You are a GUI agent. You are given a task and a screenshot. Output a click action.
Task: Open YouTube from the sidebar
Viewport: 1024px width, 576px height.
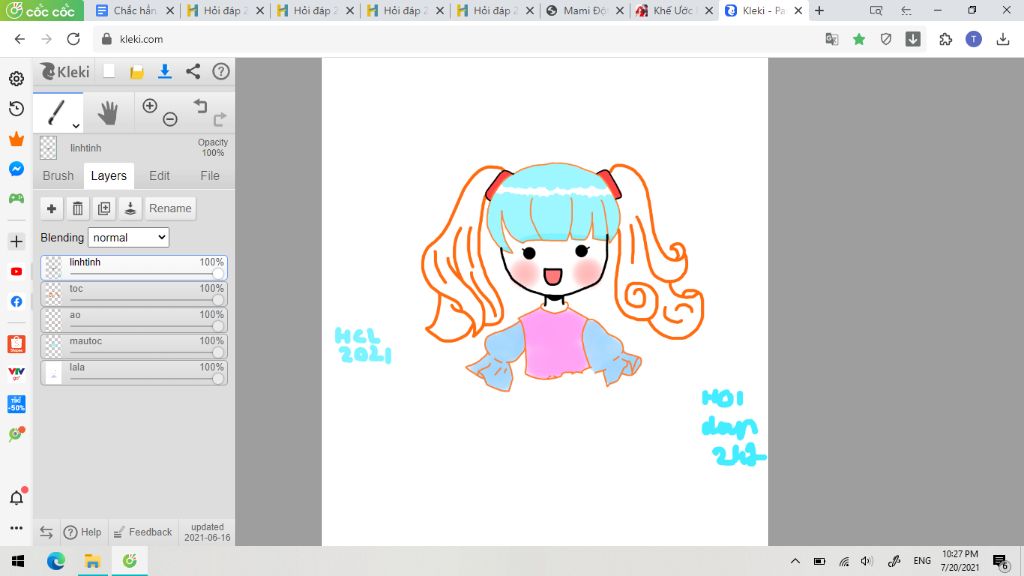(16, 272)
